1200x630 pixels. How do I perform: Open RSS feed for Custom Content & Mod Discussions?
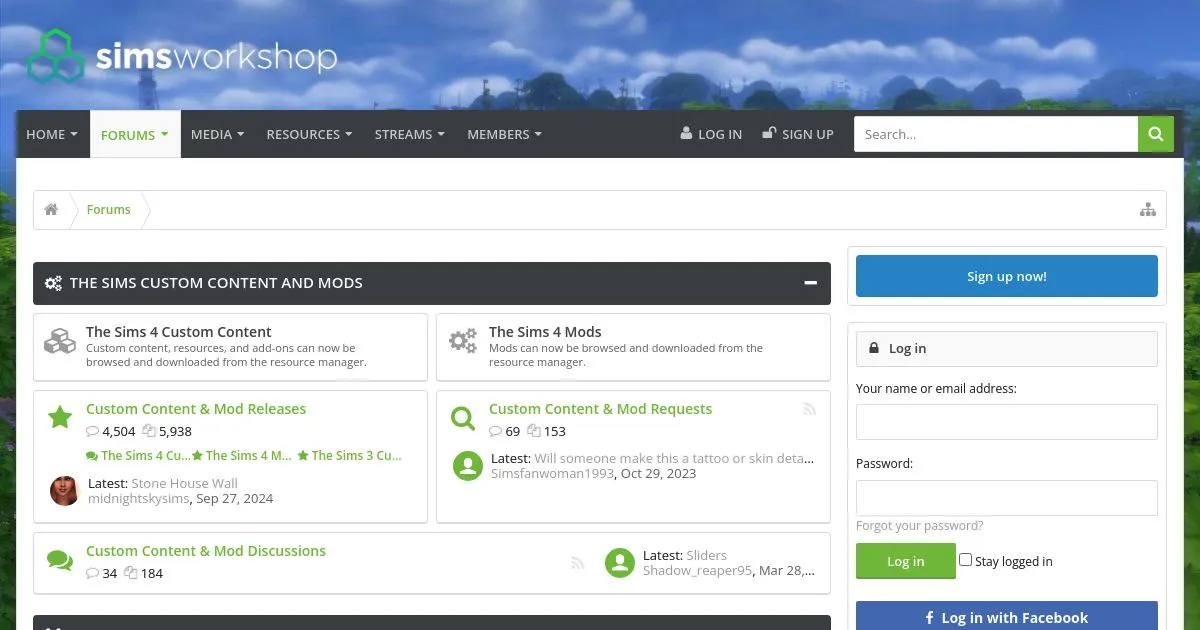coord(577,563)
